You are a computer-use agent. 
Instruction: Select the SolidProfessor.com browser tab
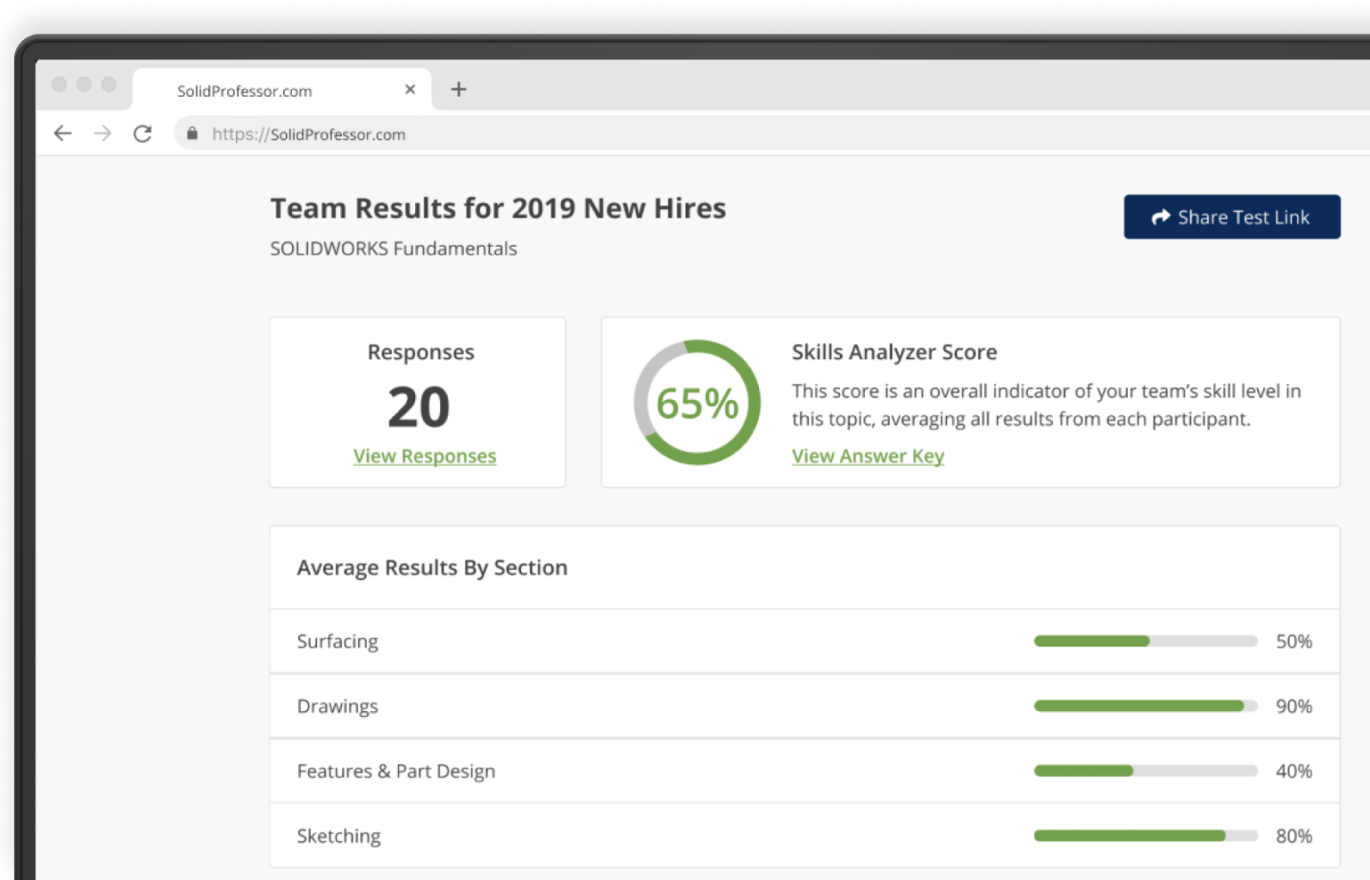tap(245, 91)
